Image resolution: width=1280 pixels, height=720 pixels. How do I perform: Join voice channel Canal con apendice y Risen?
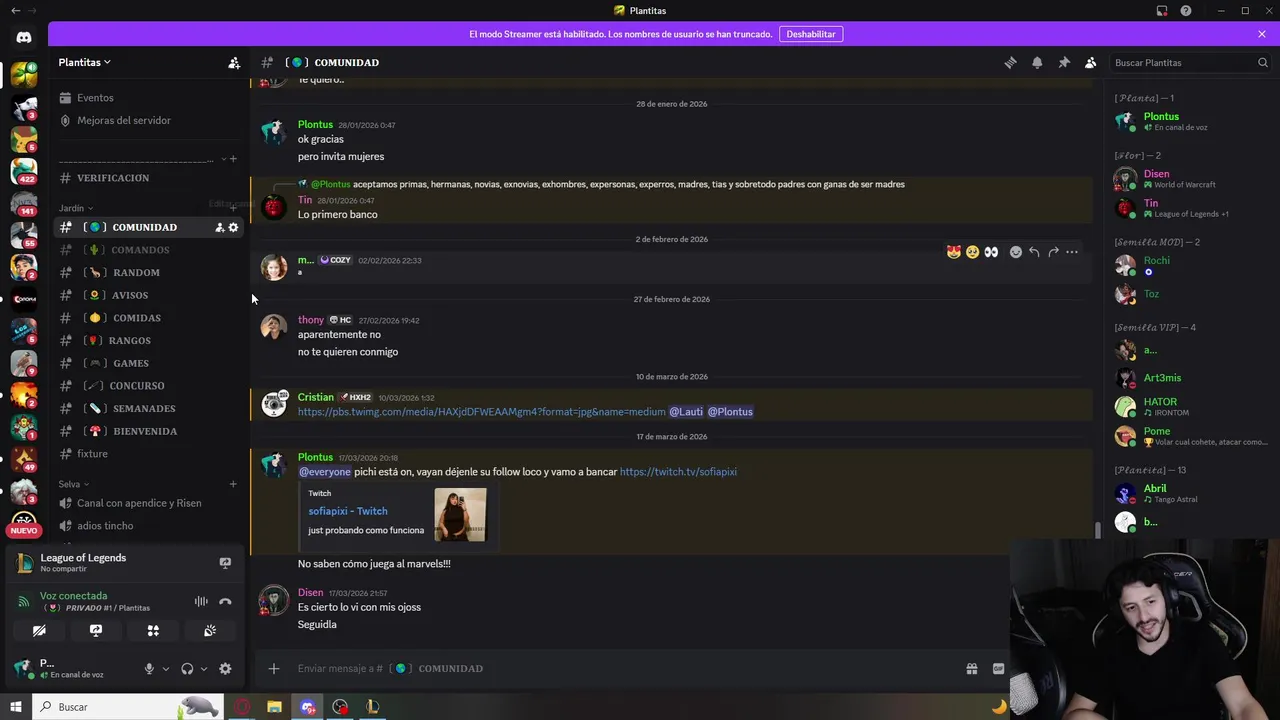click(x=139, y=503)
